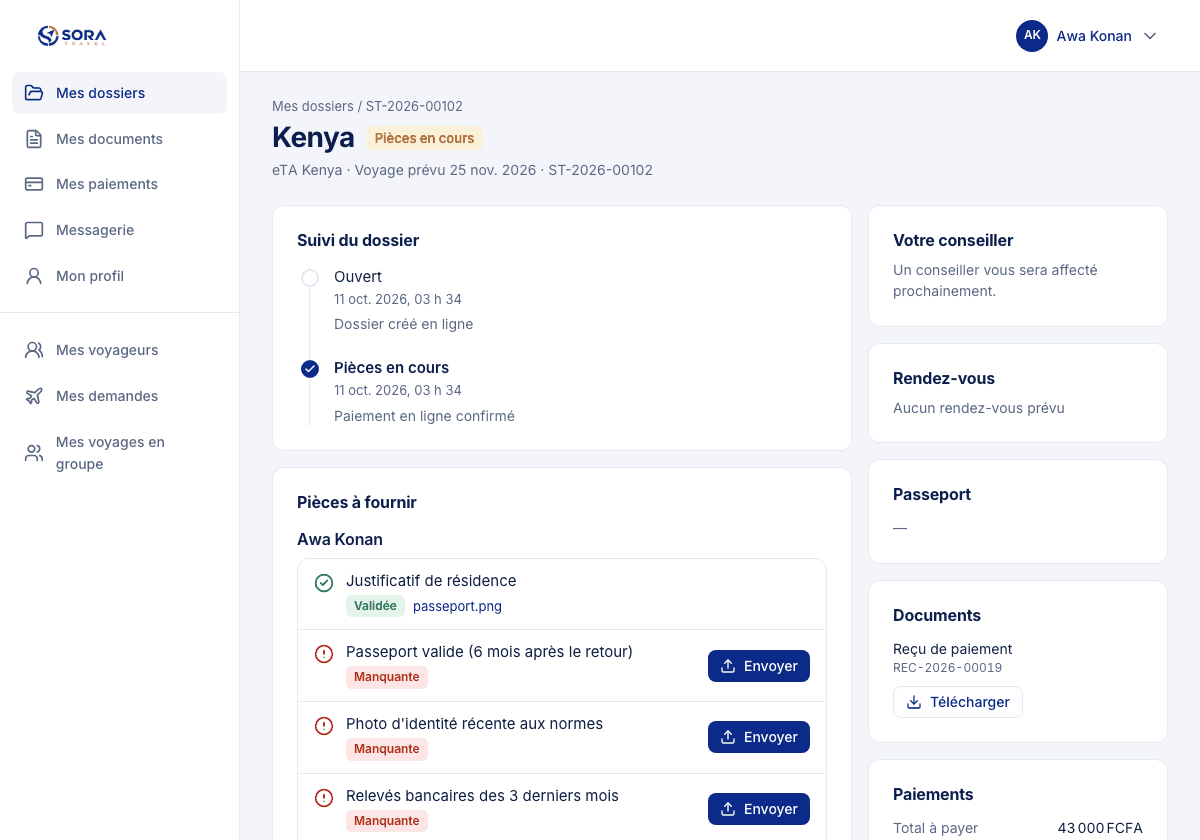Click the Pièces à fournir heading

point(357,503)
